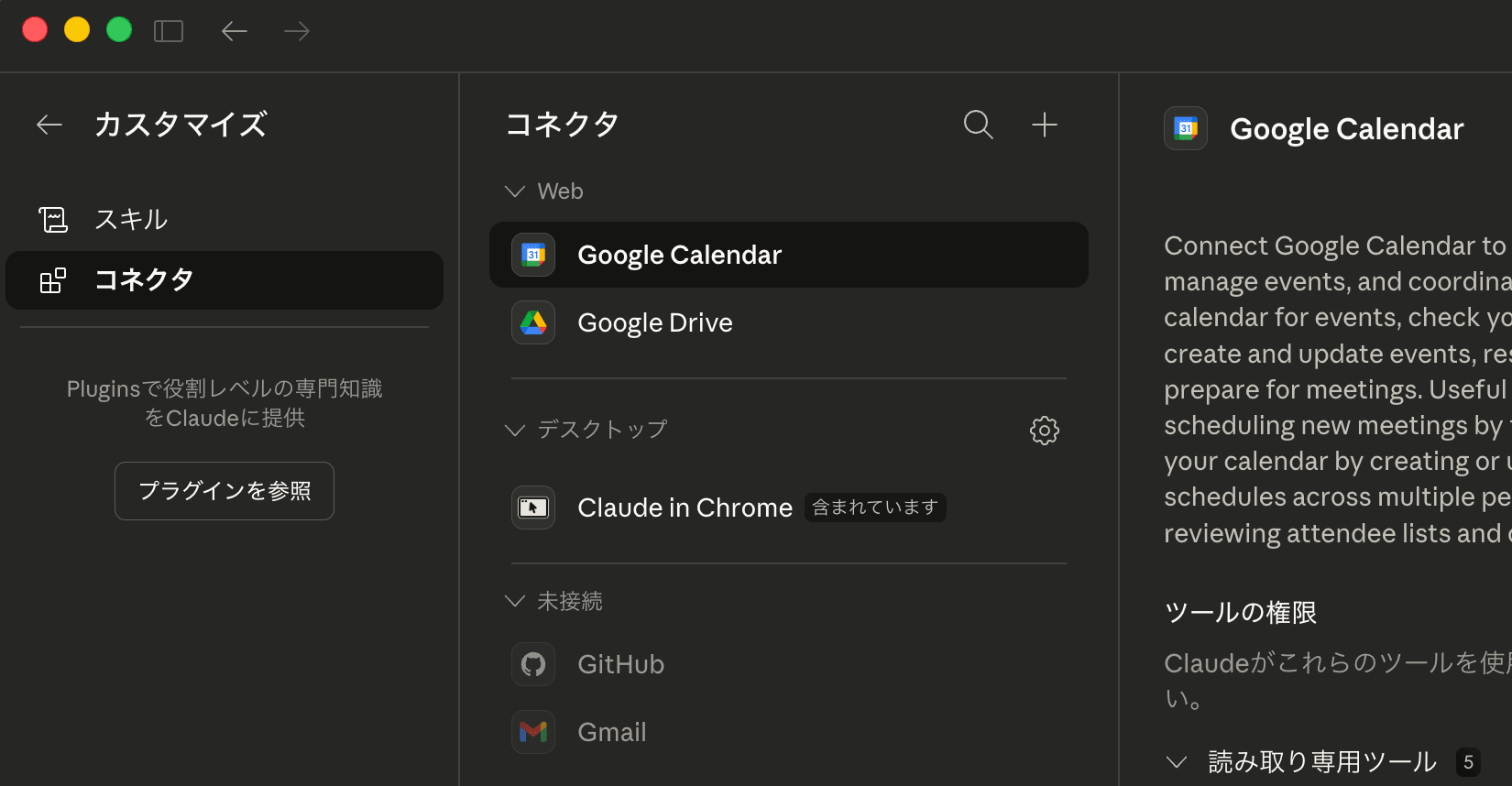The image size is (1512, 786).
Task: Collapse the 未接続 section
Action: (515, 601)
